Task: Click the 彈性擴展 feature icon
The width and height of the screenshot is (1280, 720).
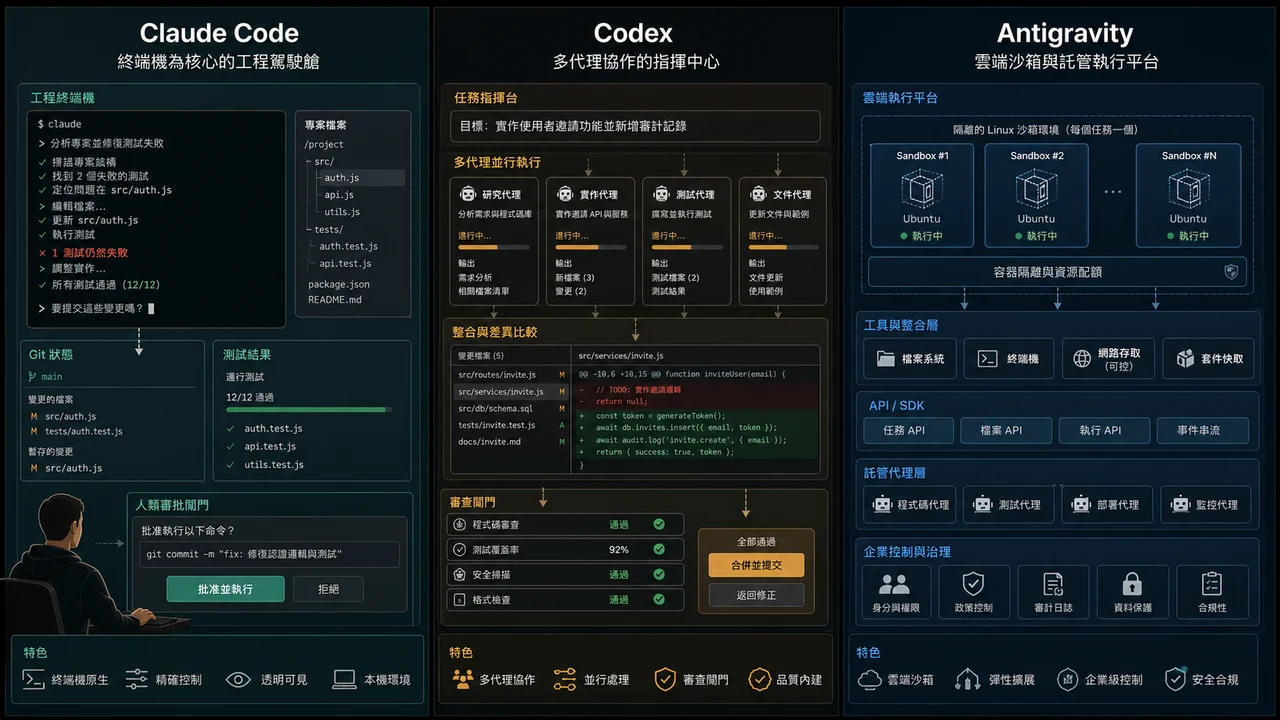Action: coord(967,679)
